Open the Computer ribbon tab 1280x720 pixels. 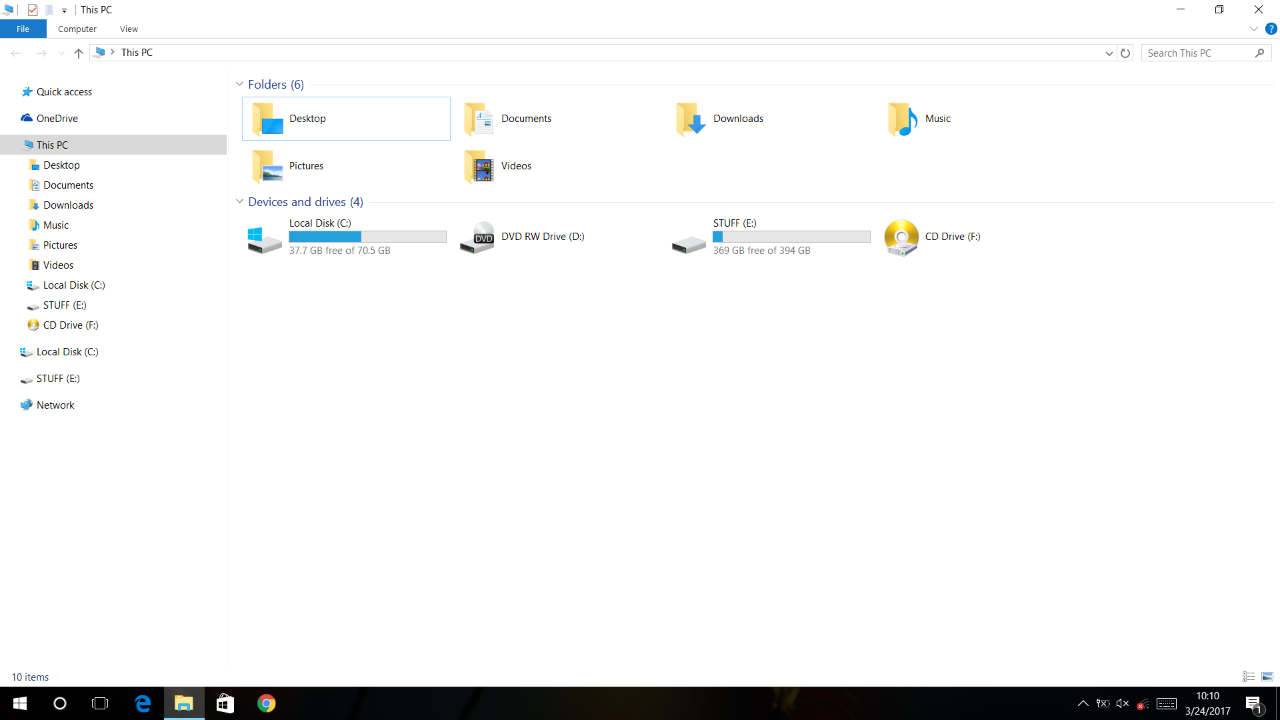click(77, 29)
